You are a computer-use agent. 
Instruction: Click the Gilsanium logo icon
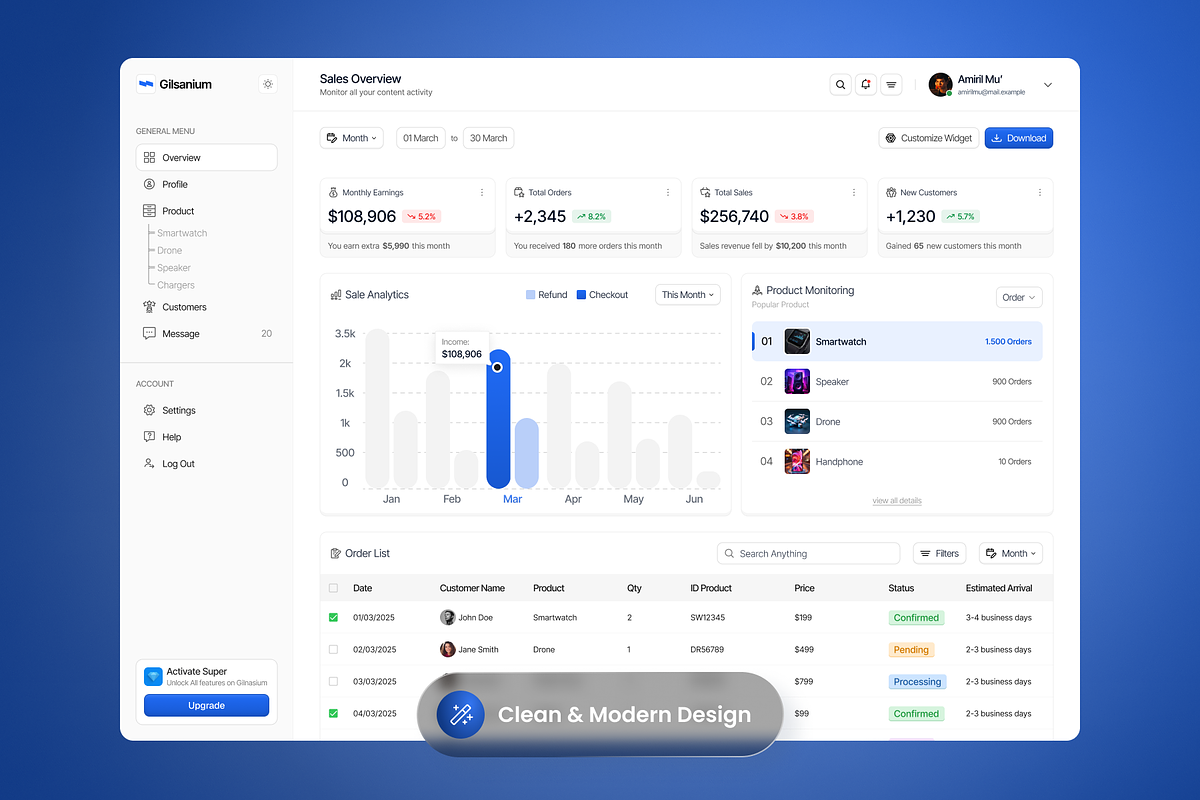pyautogui.click(x=146, y=85)
